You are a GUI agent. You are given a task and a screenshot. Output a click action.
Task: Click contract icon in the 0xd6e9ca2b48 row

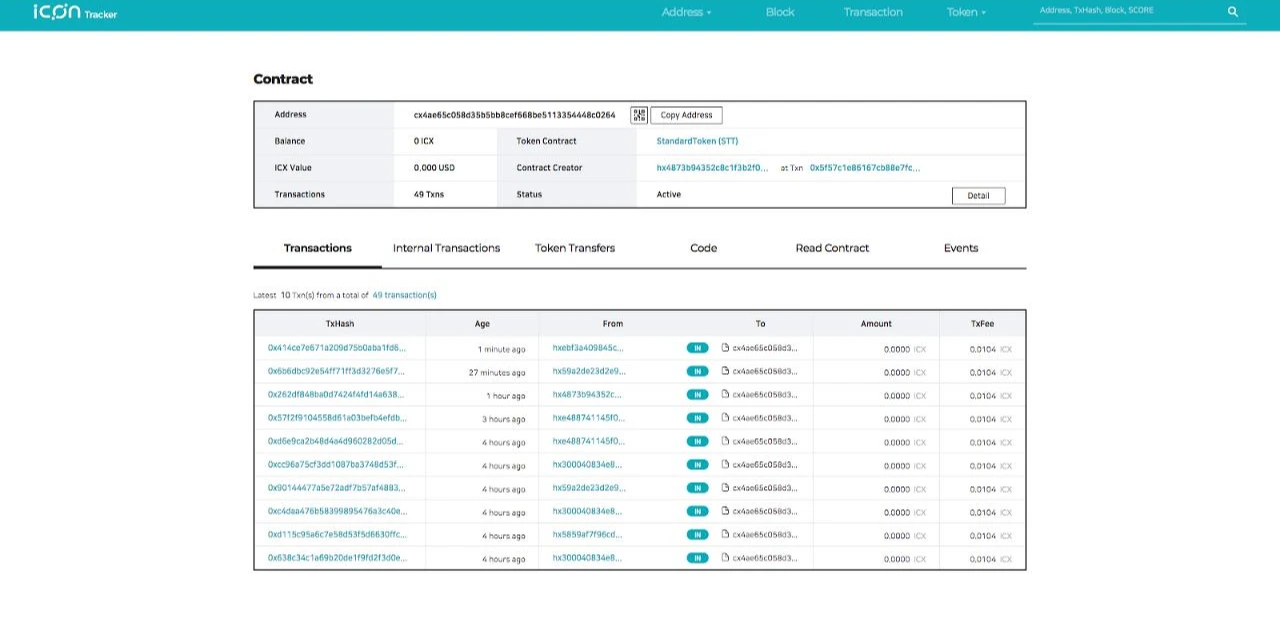pyautogui.click(x=726, y=441)
